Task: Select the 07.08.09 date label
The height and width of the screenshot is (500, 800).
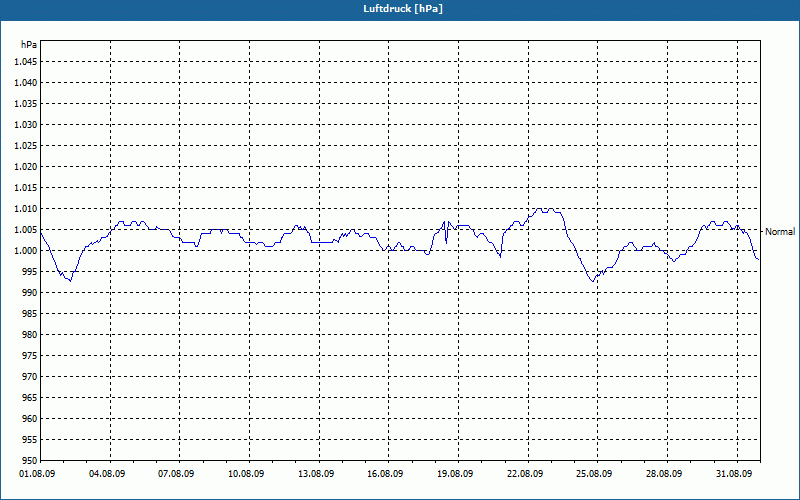Action: point(176,474)
